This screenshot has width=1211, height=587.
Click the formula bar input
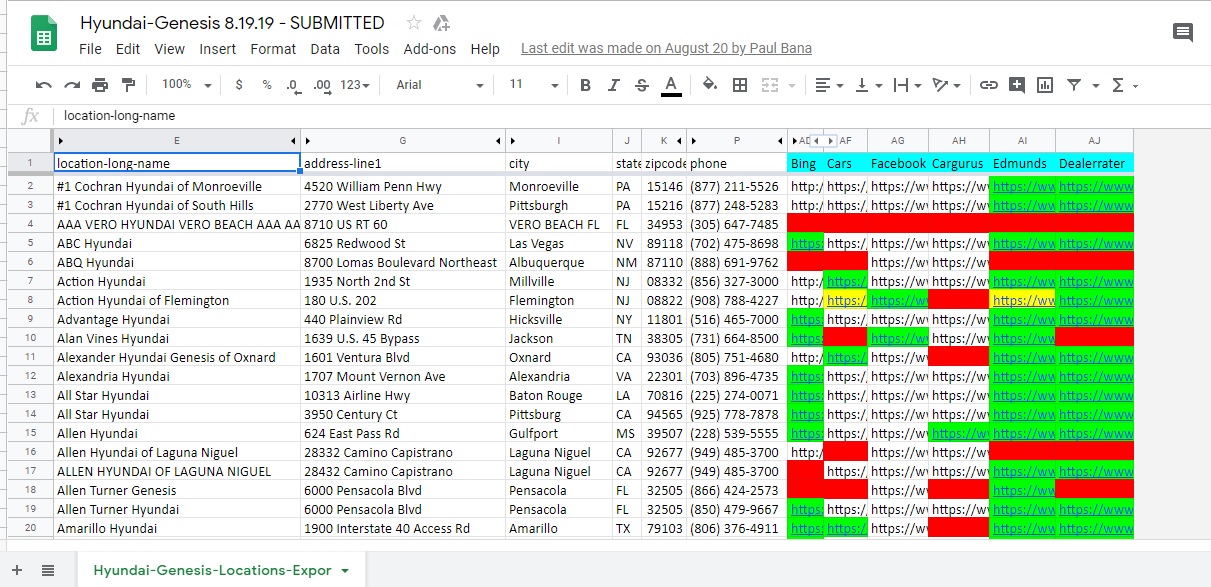point(630,115)
